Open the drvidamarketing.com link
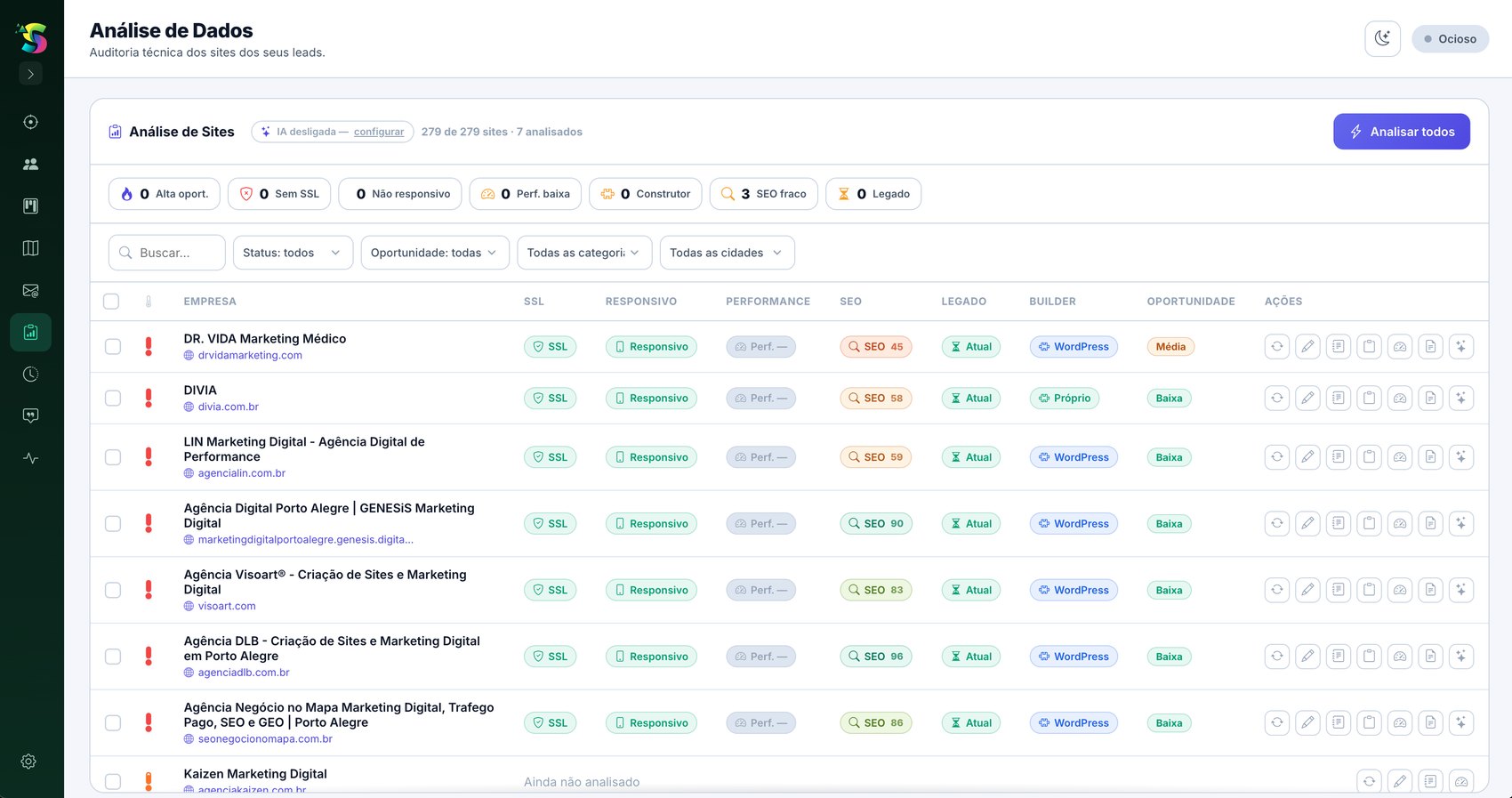This screenshot has height=798, width=1512. point(250,355)
